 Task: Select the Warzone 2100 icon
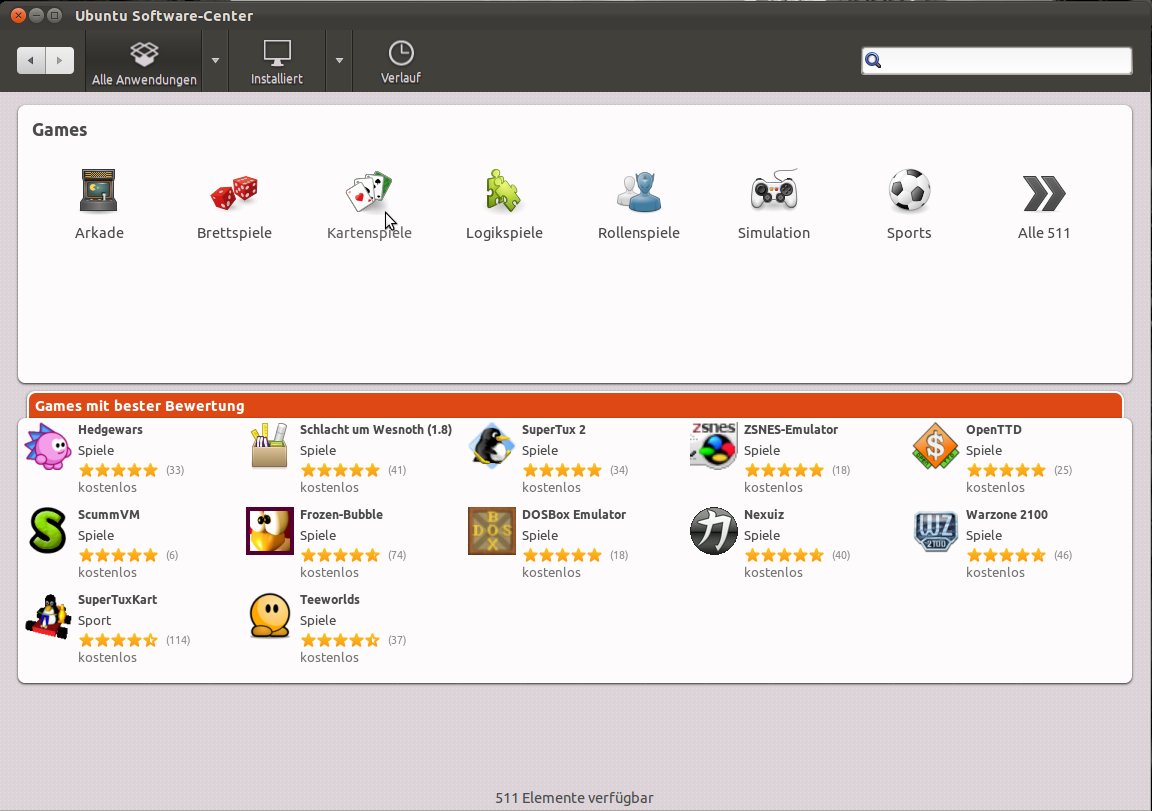pos(935,530)
